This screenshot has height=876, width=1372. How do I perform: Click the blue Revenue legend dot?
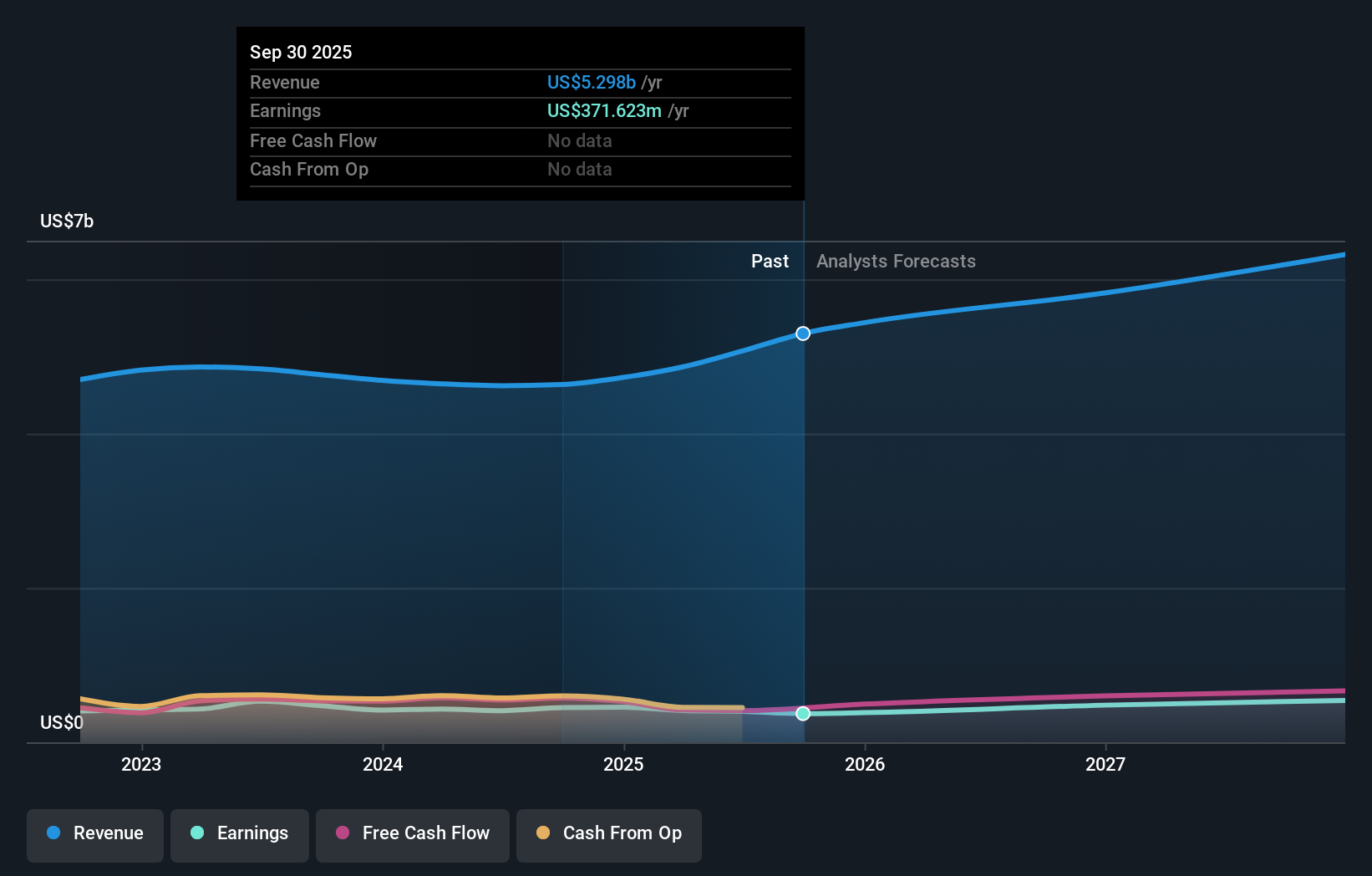(53, 833)
